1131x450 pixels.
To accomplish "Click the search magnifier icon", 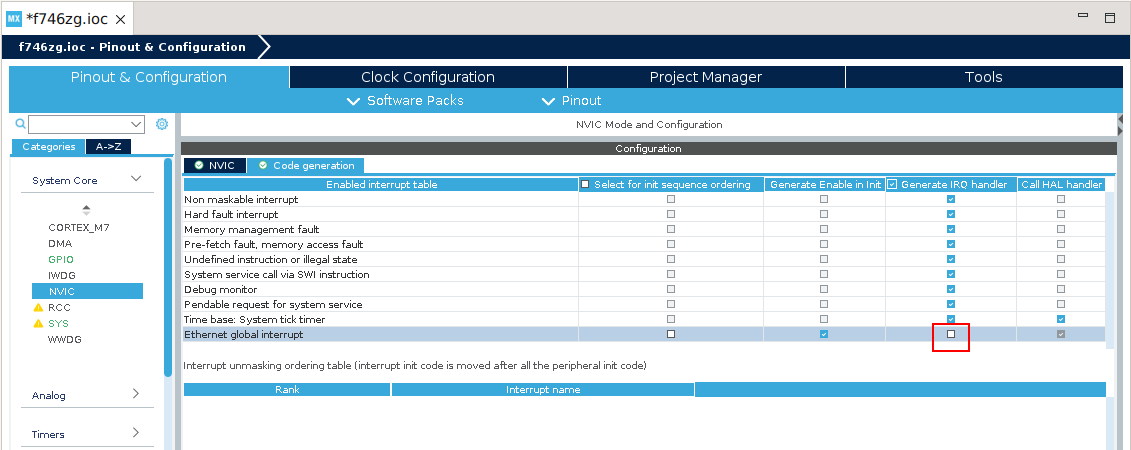I will [19, 124].
